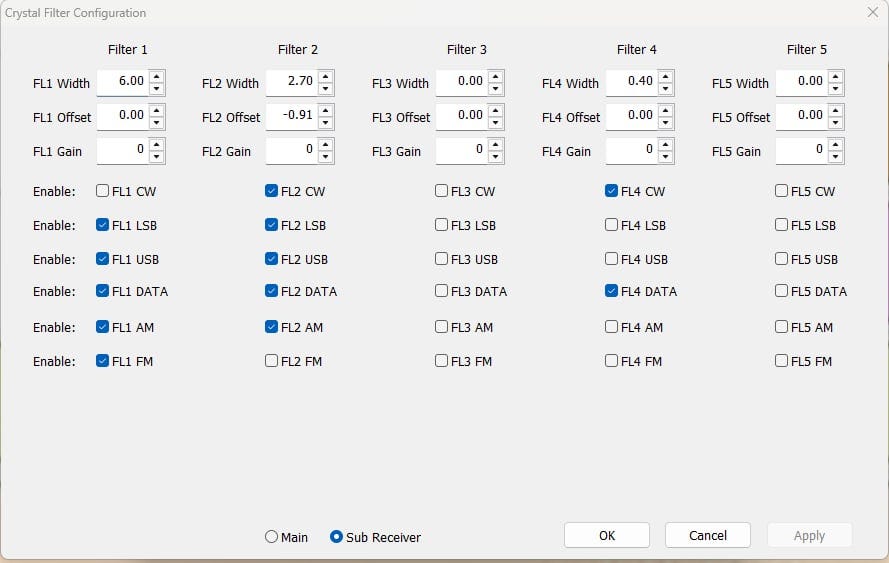Click the FL4 Width value field
The image size is (889, 563).
[x=632, y=83]
